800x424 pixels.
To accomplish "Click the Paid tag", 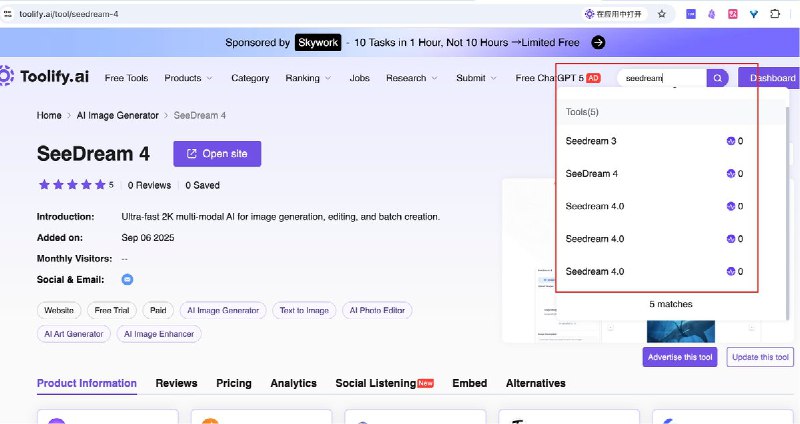I will pyautogui.click(x=158, y=310).
